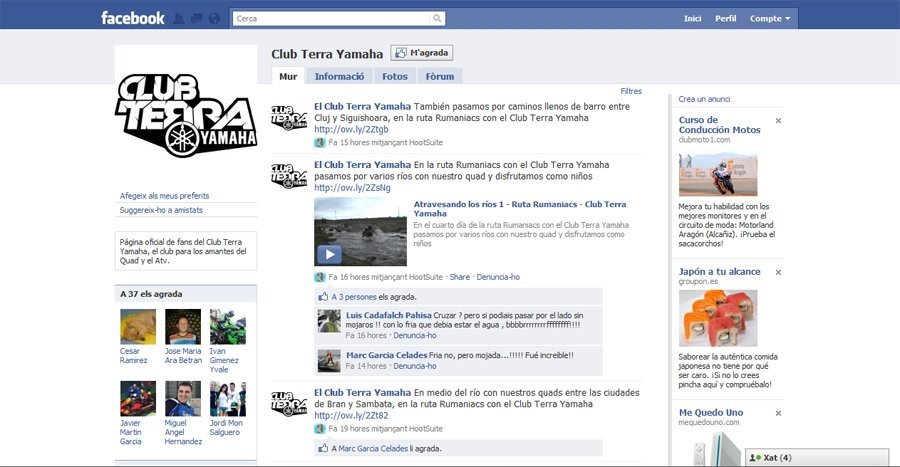Click HootSuite icon on 16 hores post
The image size is (900, 467).
[320, 277]
